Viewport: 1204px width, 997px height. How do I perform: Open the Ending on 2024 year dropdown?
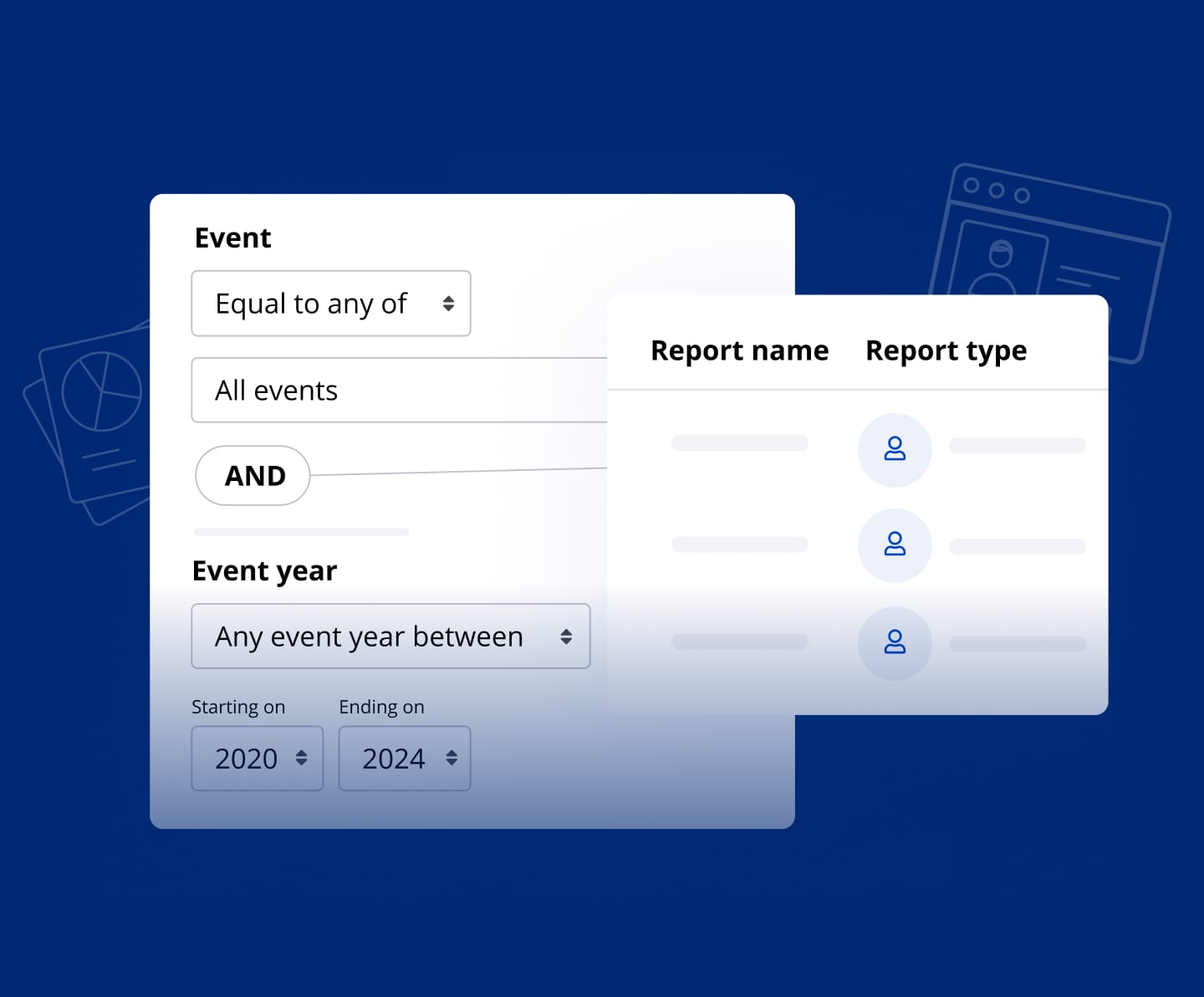[404, 758]
